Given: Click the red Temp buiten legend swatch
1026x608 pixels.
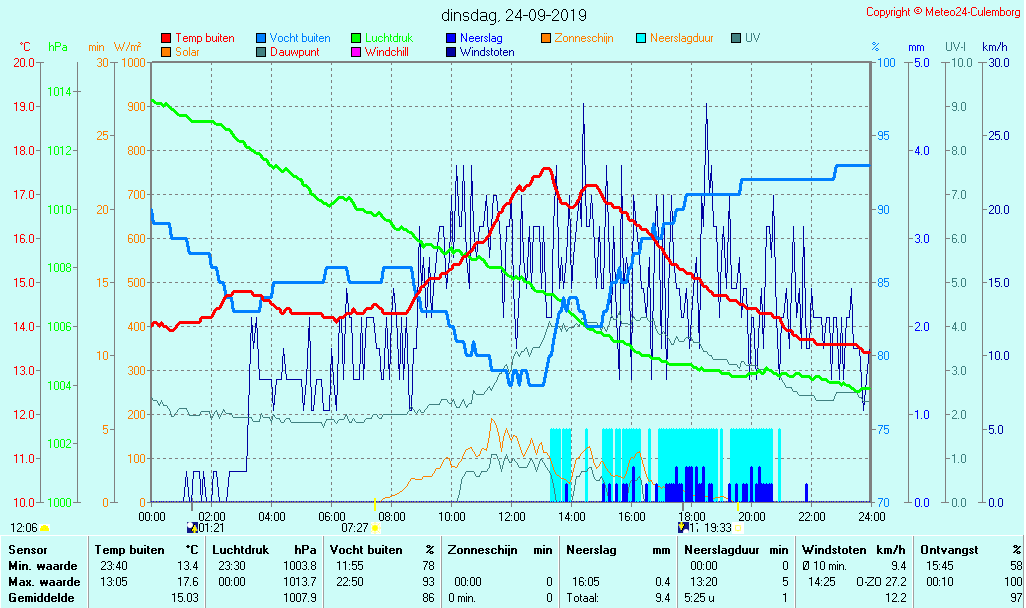Looking at the screenshot, I should pyautogui.click(x=166, y=38).
